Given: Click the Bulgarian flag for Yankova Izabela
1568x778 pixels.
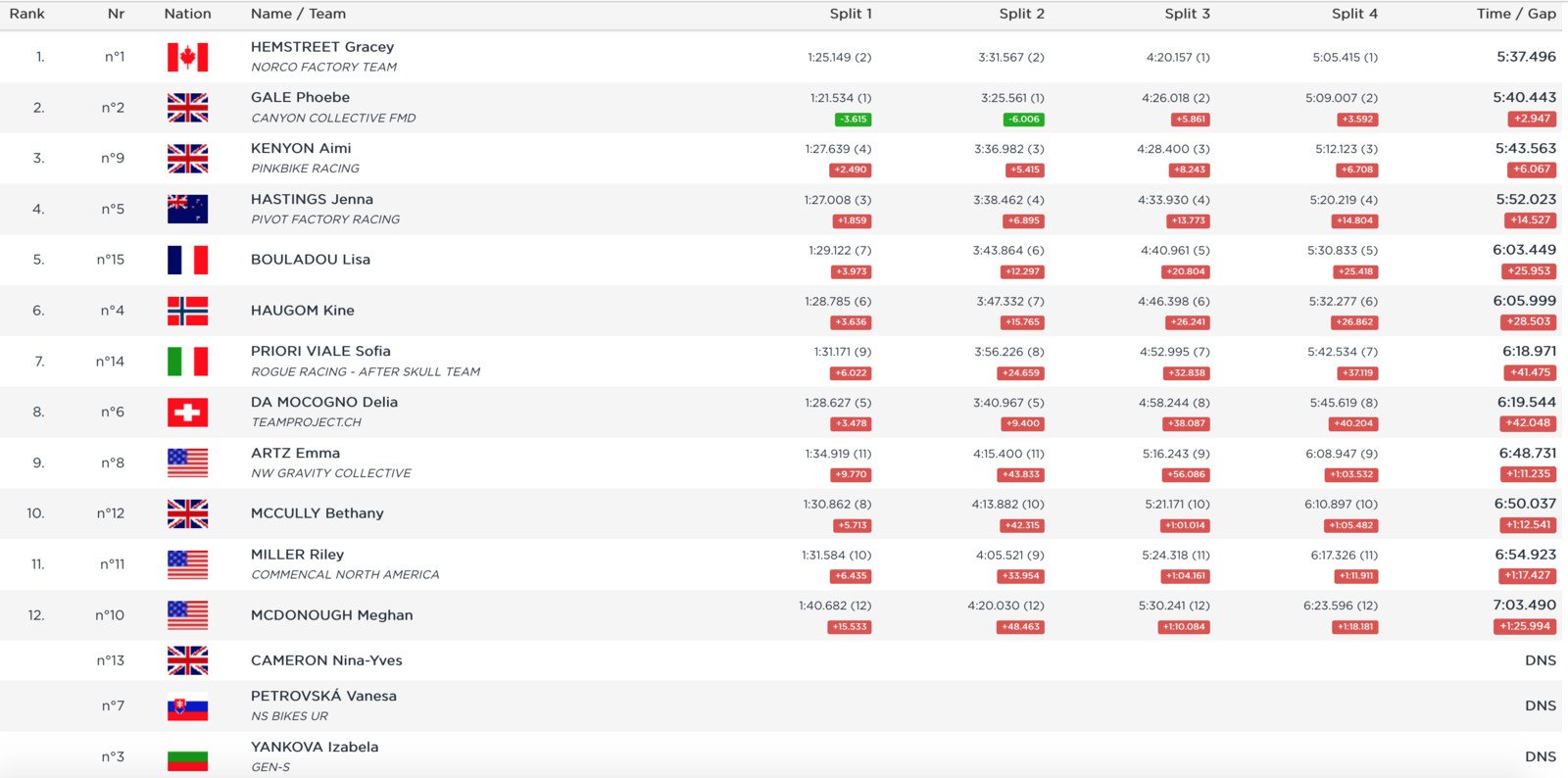Looking at the screenshot, I should (187, 756).
